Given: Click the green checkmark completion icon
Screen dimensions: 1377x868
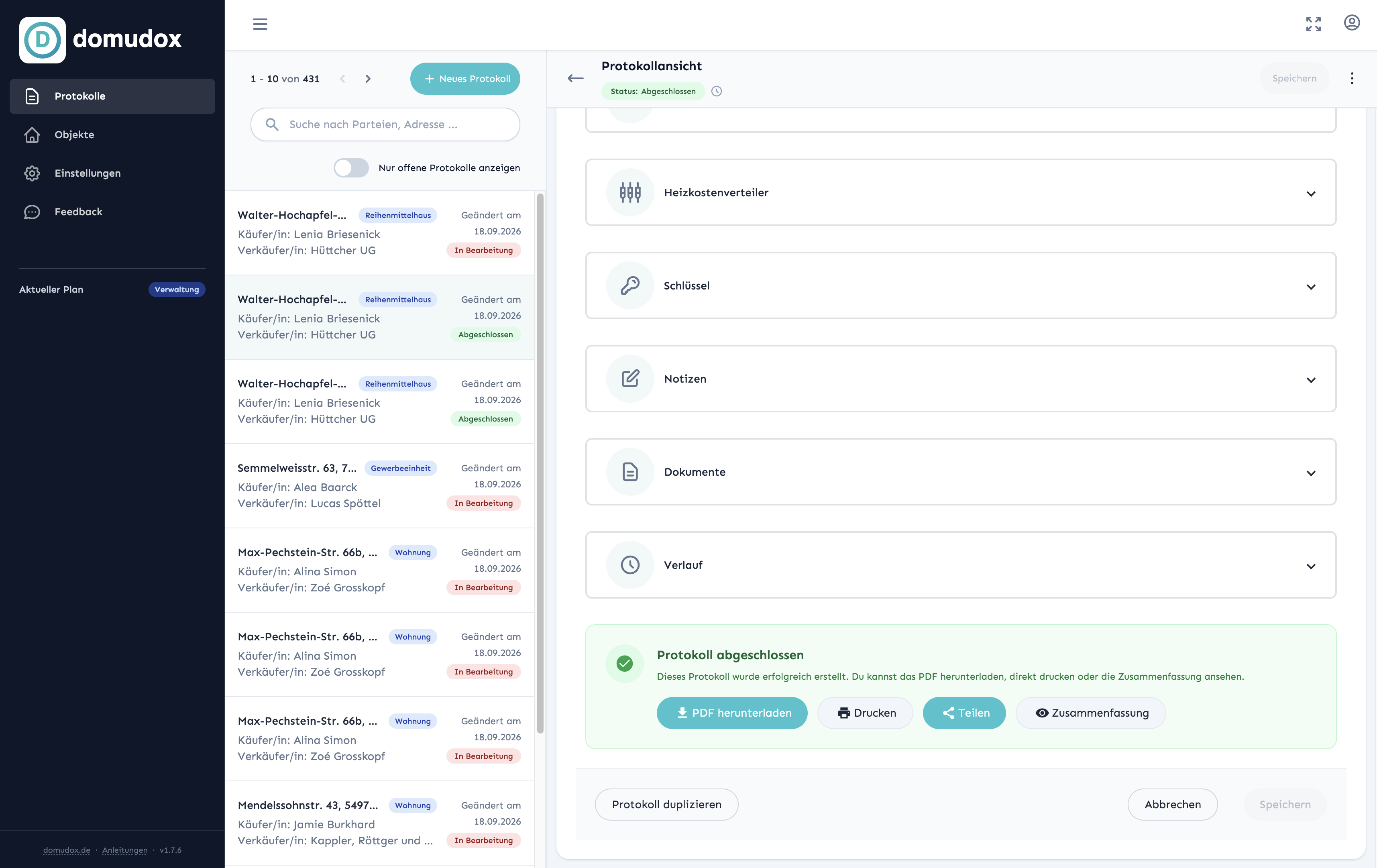Looking at the screenshot, I should (x=624, y=663).
